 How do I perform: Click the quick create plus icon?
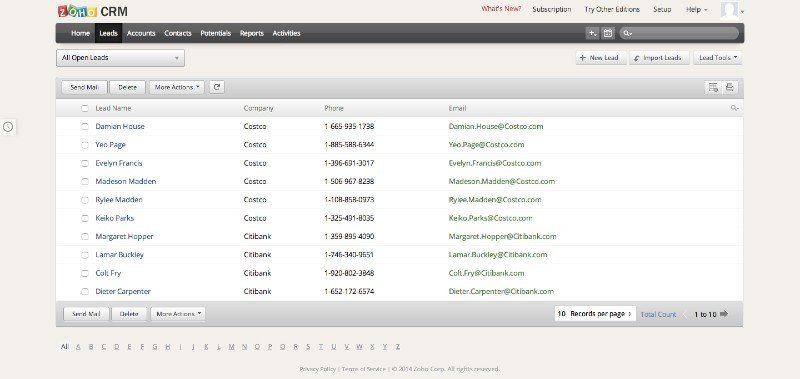coord(592,33)
